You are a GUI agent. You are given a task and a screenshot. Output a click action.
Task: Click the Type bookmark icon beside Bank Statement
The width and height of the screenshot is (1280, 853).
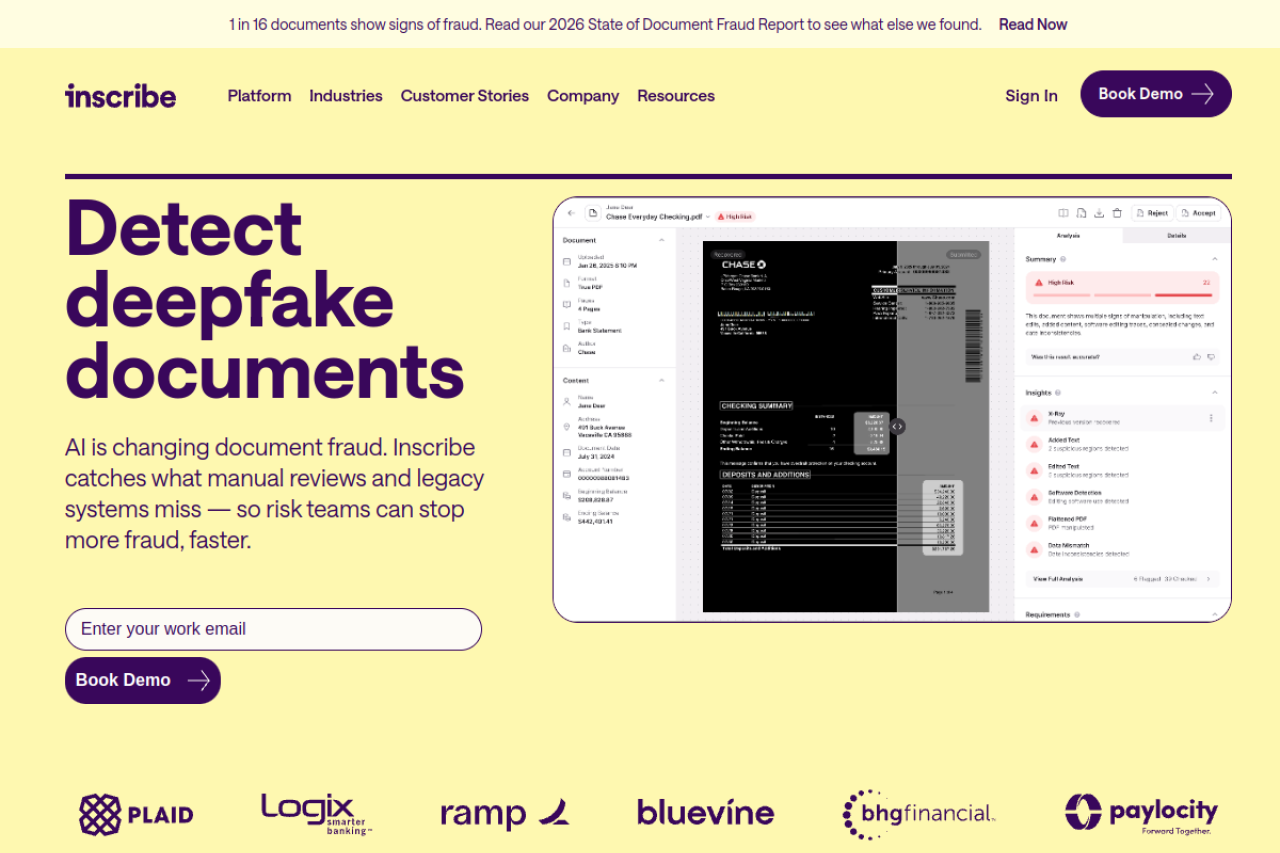click(567, 326)
